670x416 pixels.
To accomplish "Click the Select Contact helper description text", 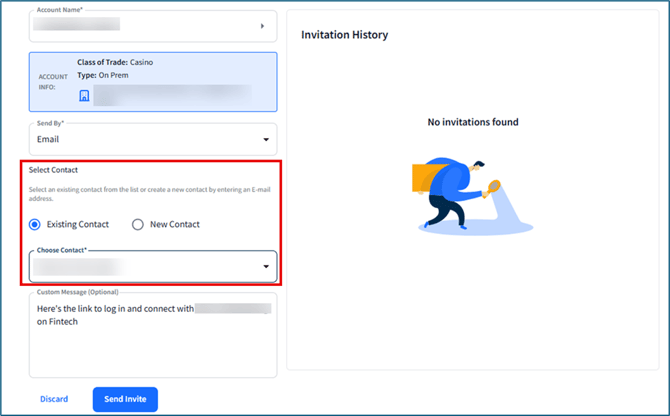I will click(150, 194).
